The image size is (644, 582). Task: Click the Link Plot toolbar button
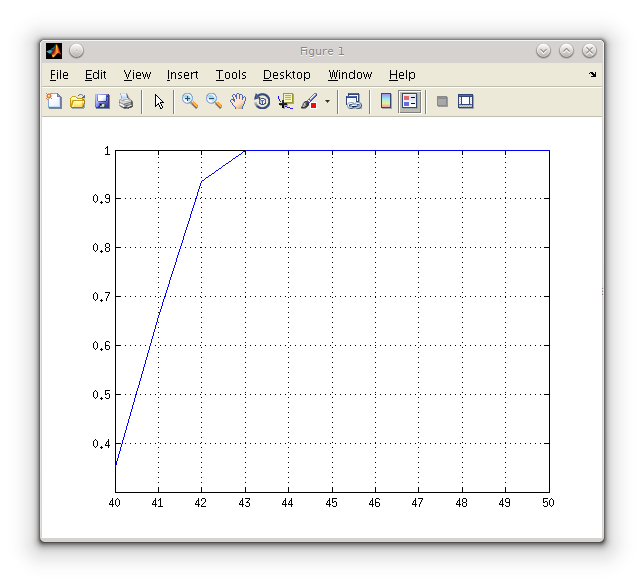[353, 101]
